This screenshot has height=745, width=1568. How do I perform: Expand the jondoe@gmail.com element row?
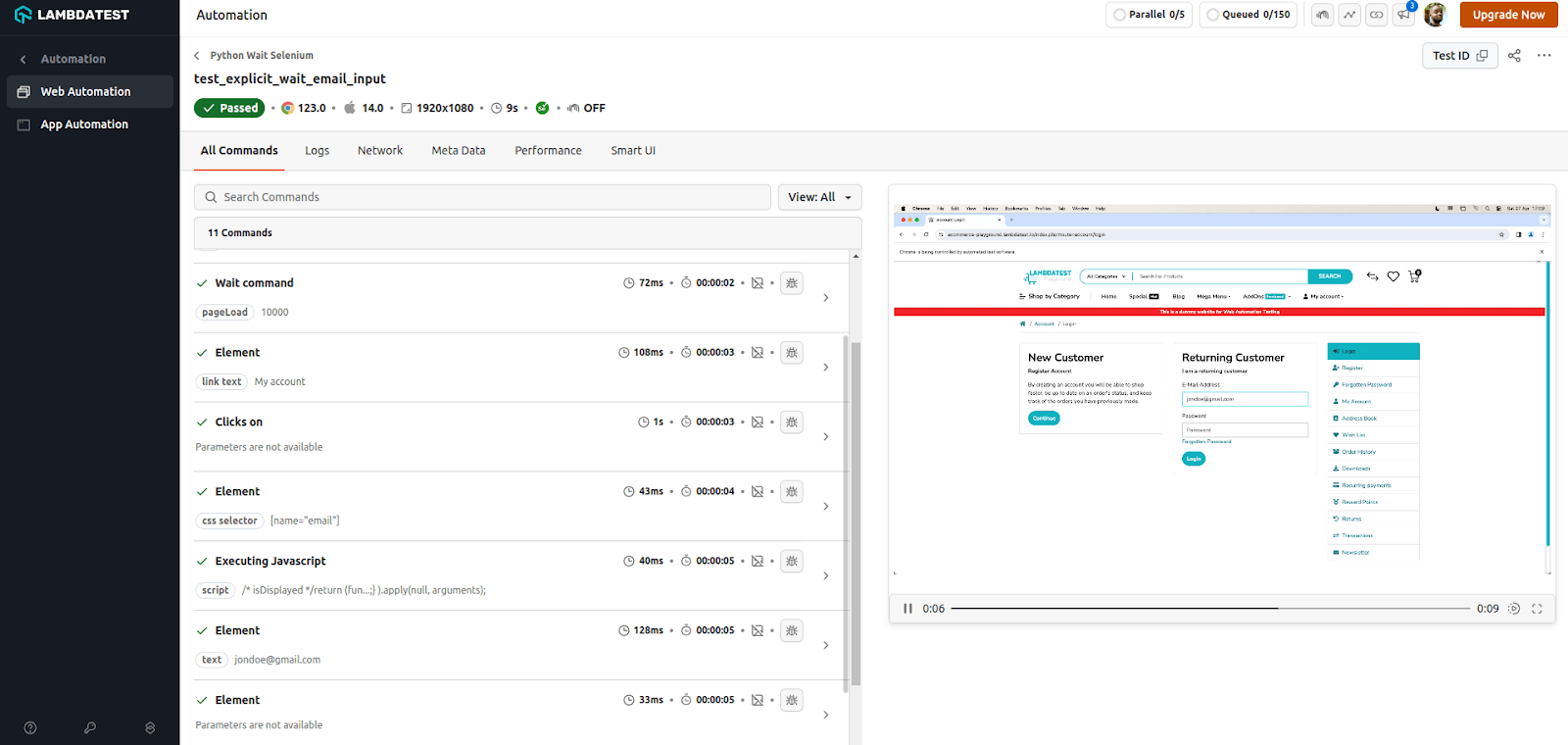826,645
